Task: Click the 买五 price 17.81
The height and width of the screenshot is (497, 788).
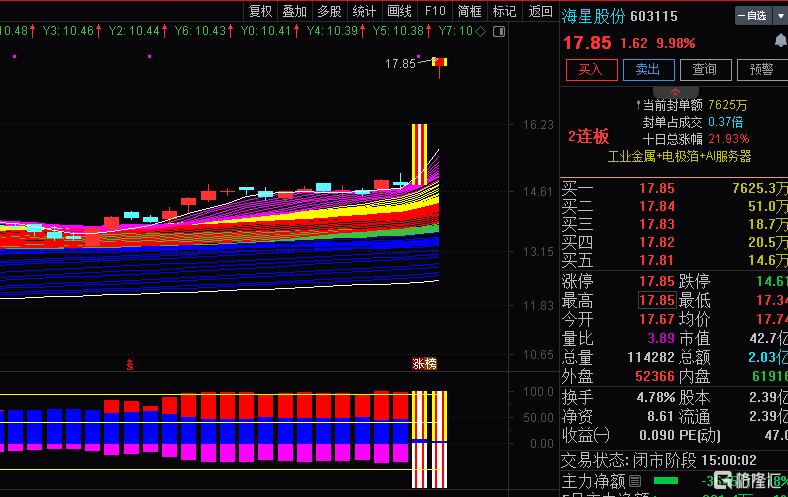Action: click(656, 261)
